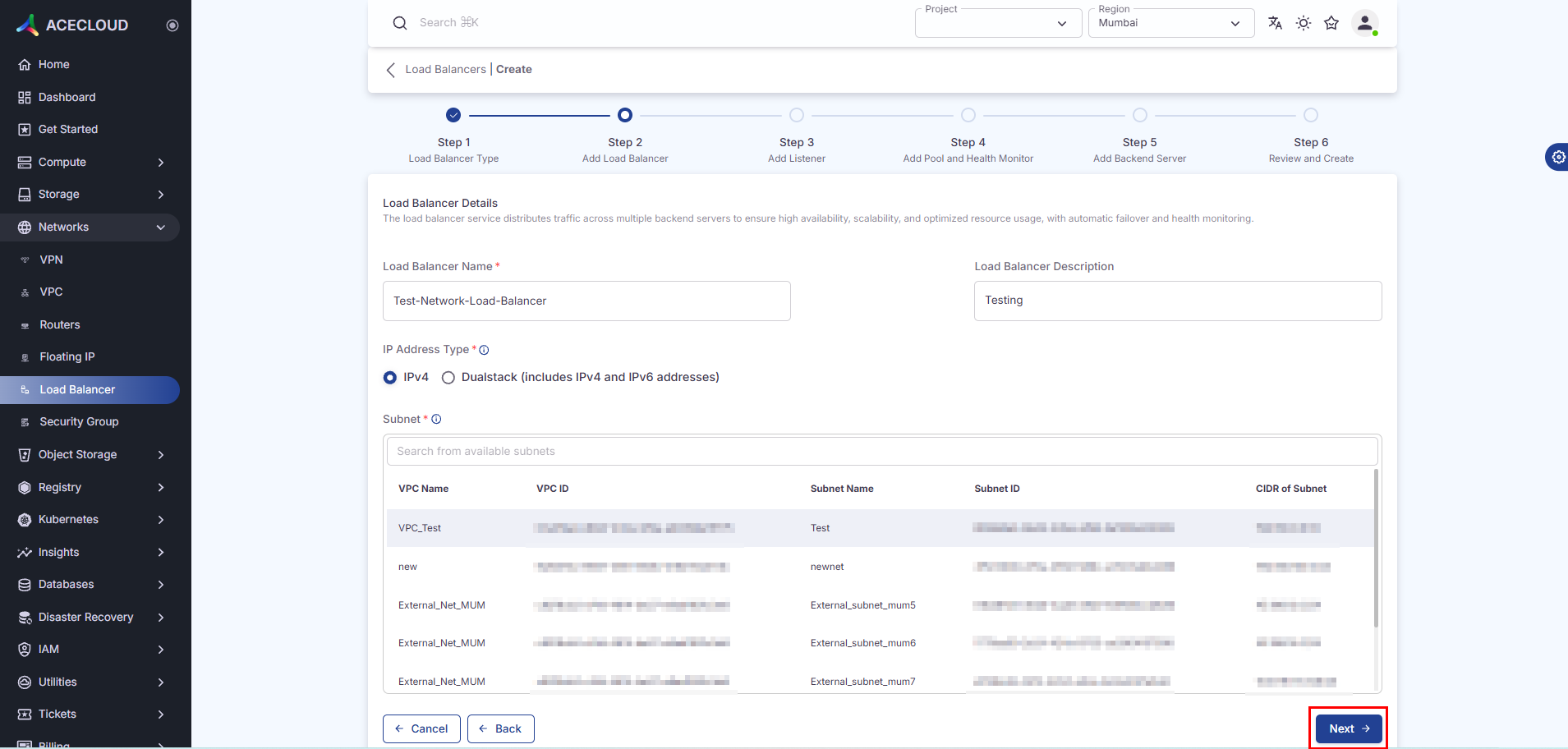
Task: Click the Subnet info icon
Action: pos(437,420)
